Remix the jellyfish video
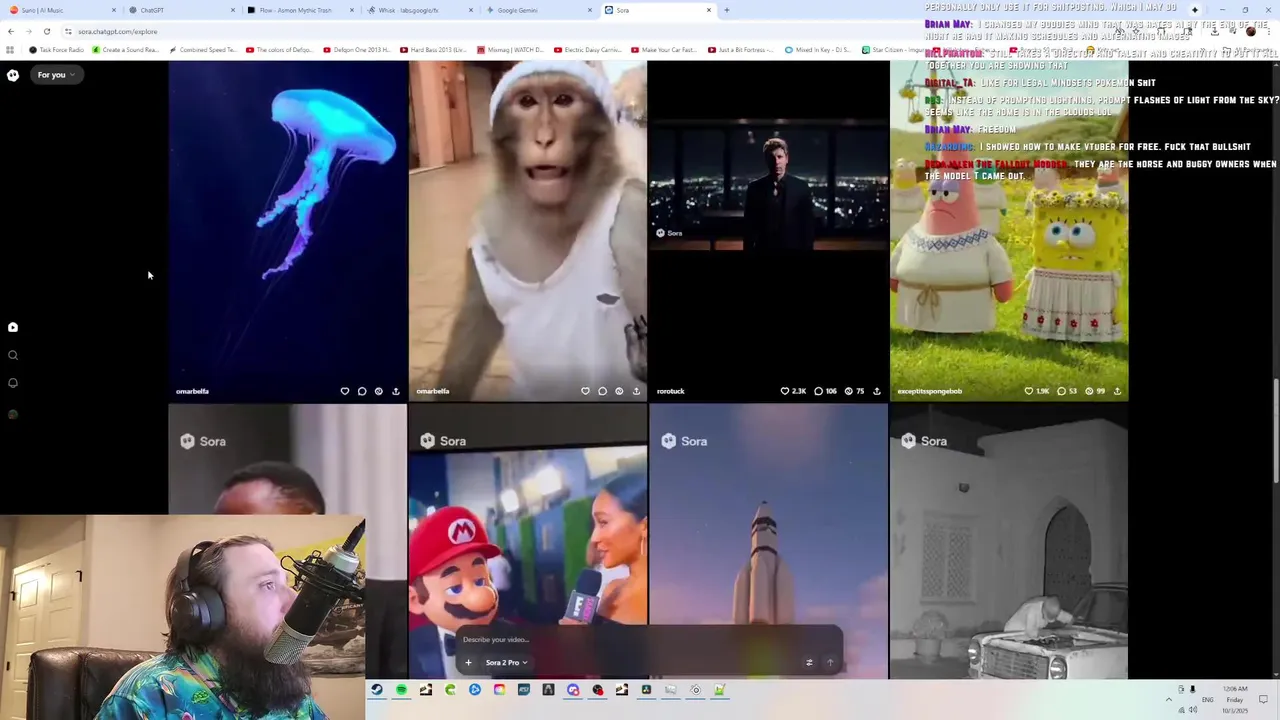This screenshot has height=720, width=1280. pyautogui.click(x=378, y=391)
